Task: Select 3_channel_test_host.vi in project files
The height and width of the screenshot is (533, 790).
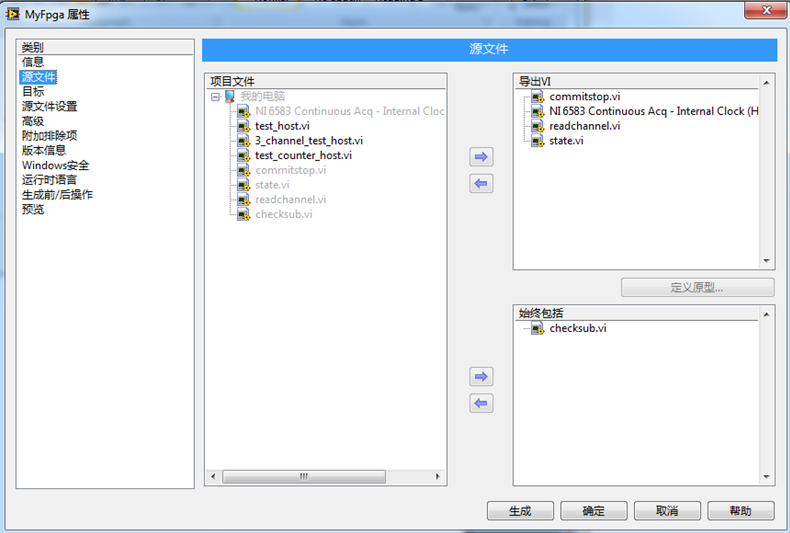Action: [309, 141]
